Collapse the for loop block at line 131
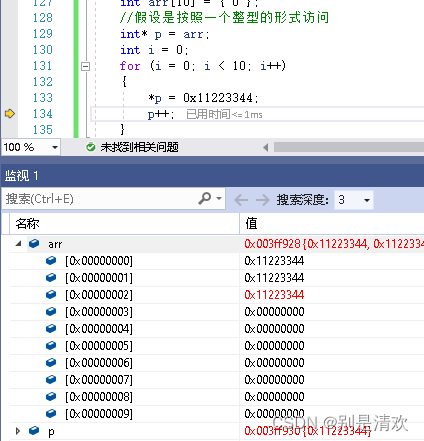 click(x=85, y=66)
